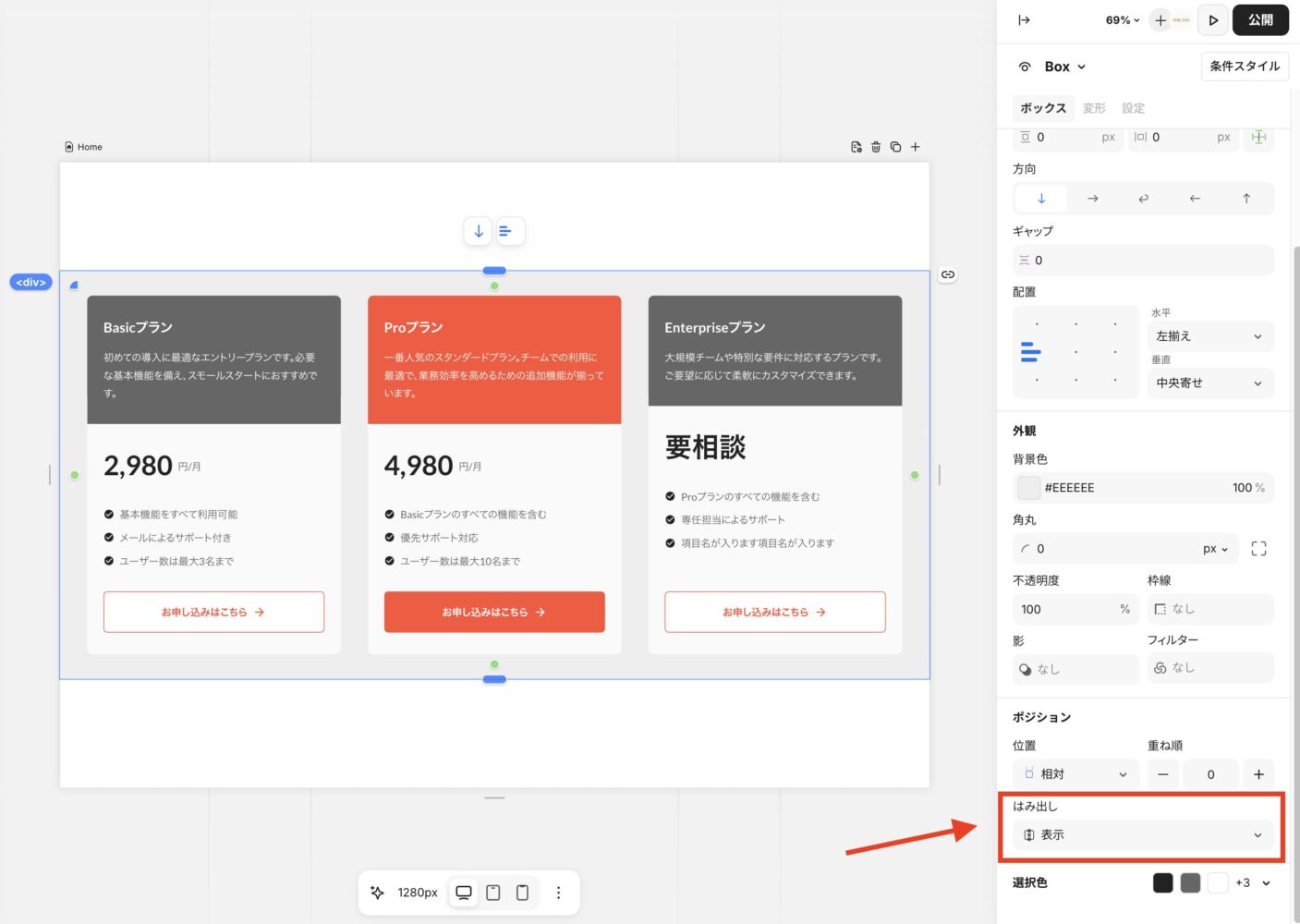The width and height of the screenshot is (1300, 924).
Task: Click the link icon beside the canvas
Action: click(x=947, y=275)
